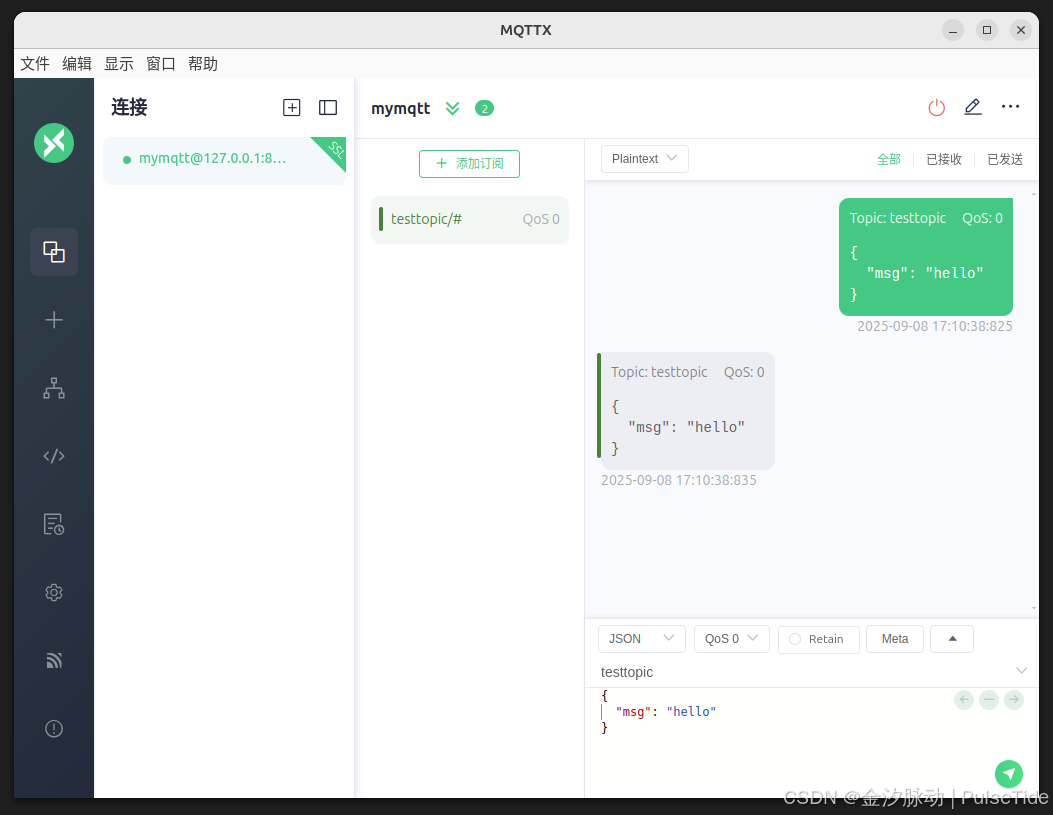Viewport: 1053px width, 815px height.
Task: Close the MQTTX window
Action: click(1021, 30)
